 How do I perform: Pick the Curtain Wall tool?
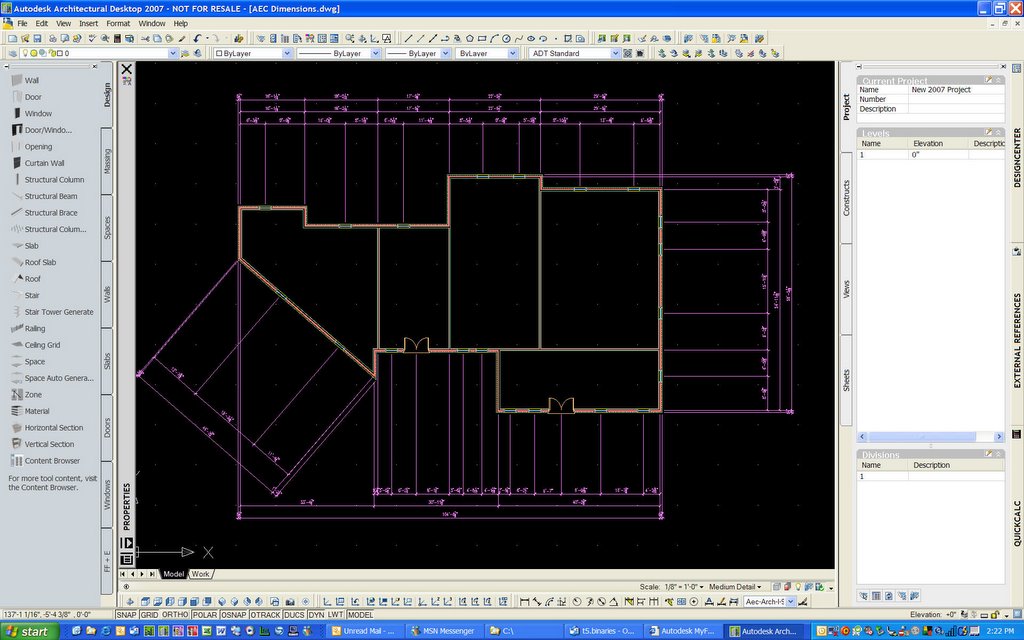(x=44, y=163)
